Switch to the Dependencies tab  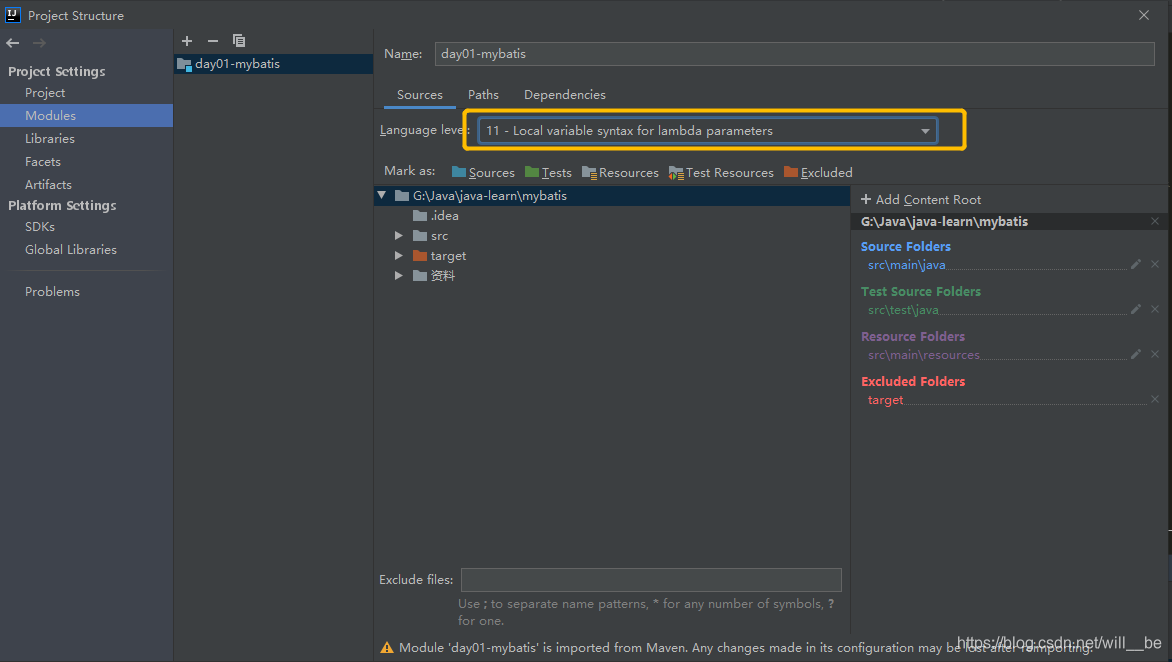coord(564,95)
